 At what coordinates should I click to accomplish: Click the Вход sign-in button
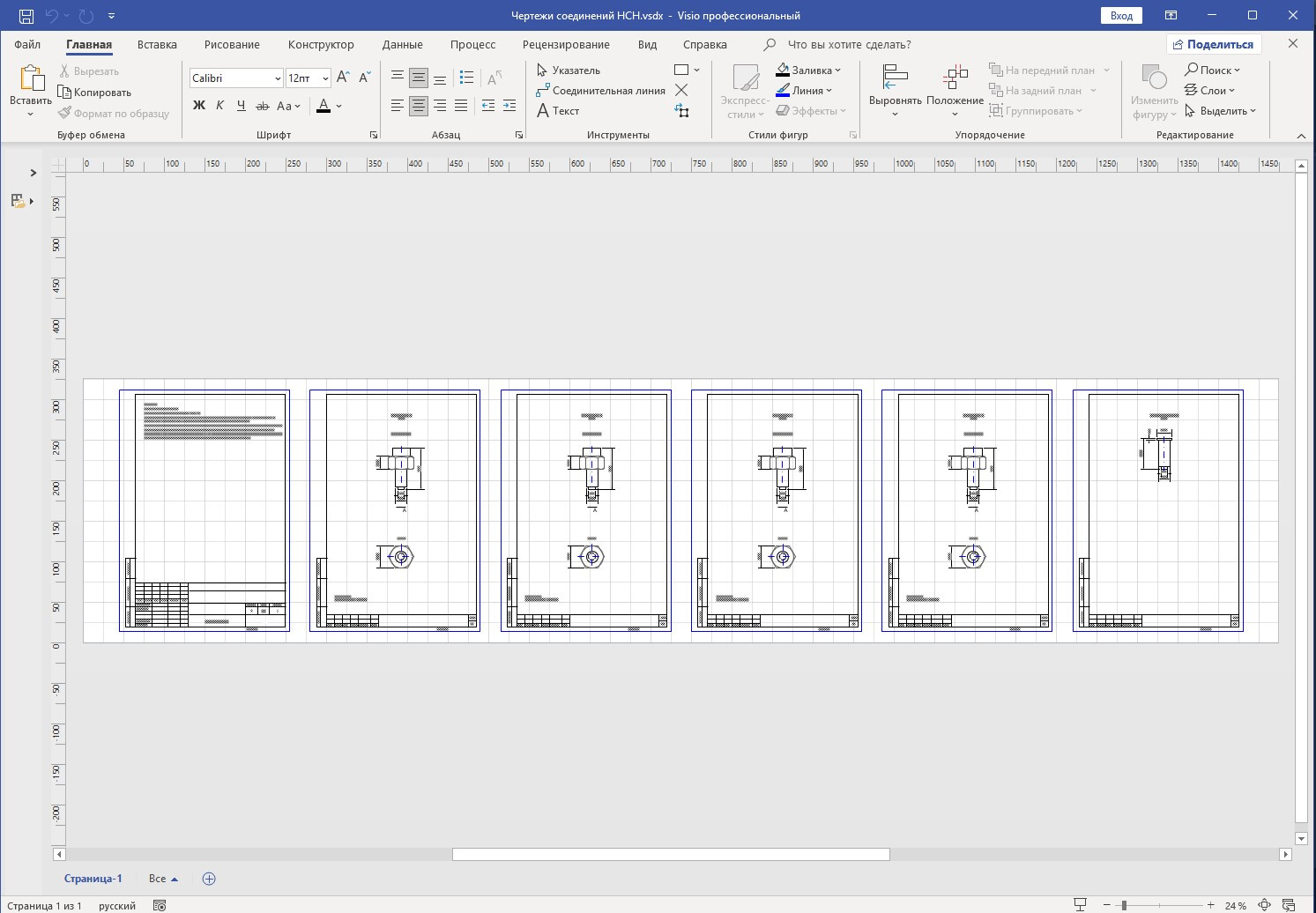(1121, 16)
